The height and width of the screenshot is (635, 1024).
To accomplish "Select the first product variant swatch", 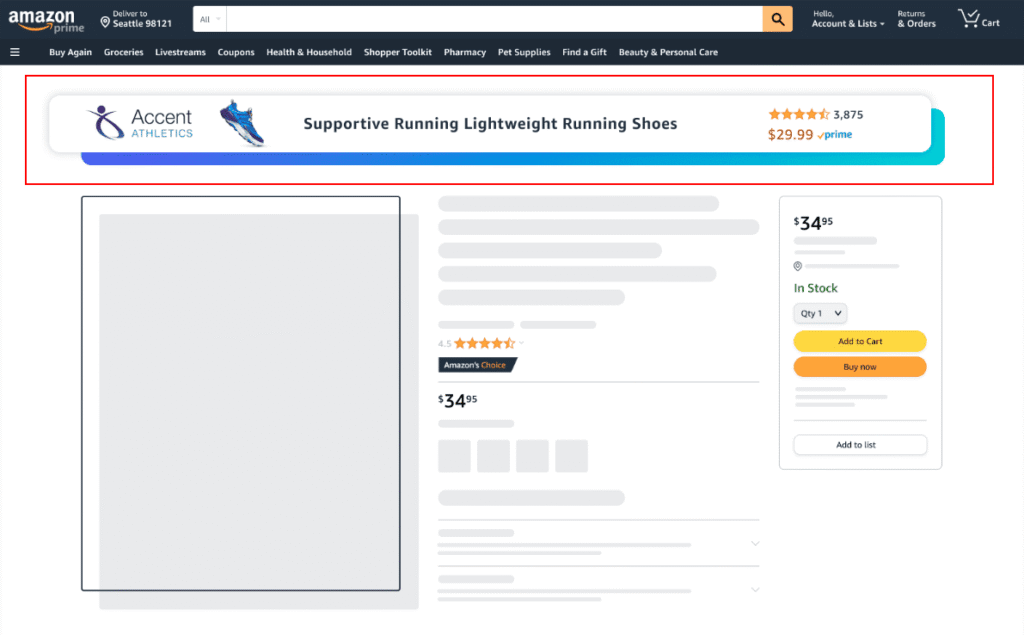I will click(x=455, y=456).
